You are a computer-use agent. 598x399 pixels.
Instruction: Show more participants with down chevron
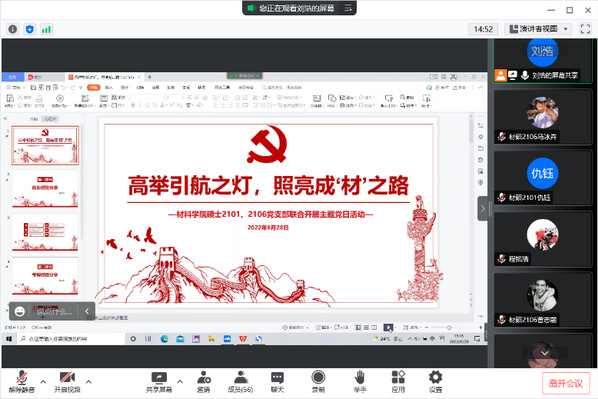click(544, 353)
